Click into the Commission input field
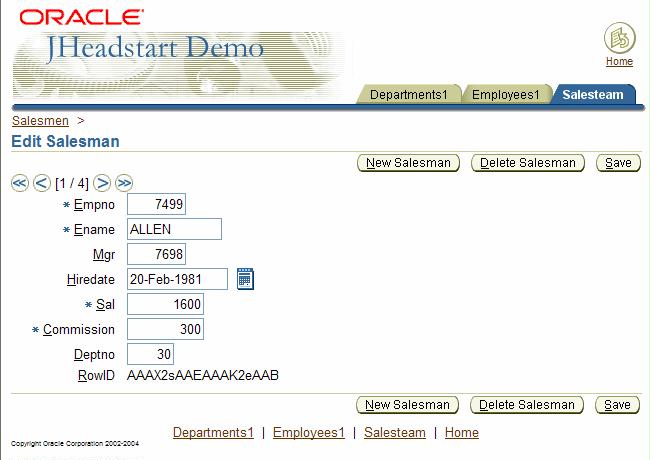Screen dimensions: 650x460 166,329
